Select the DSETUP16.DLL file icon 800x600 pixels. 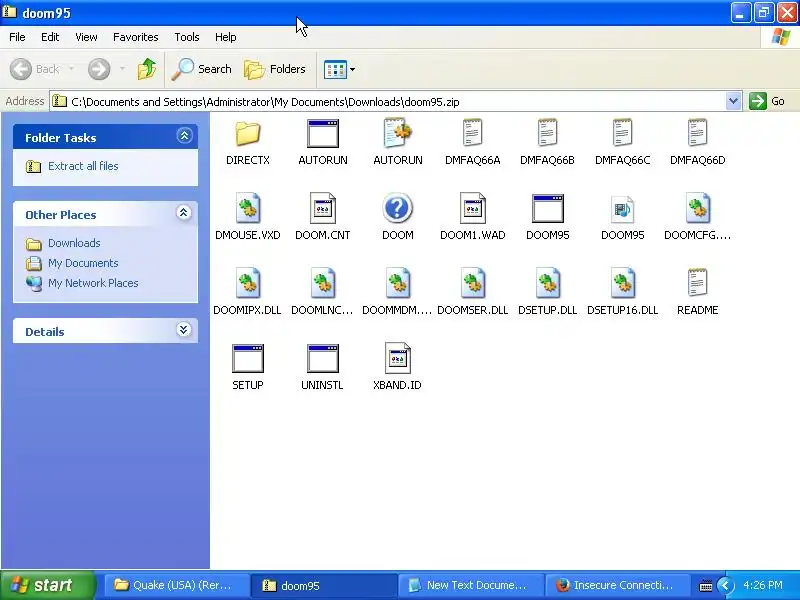coord(622,283)
